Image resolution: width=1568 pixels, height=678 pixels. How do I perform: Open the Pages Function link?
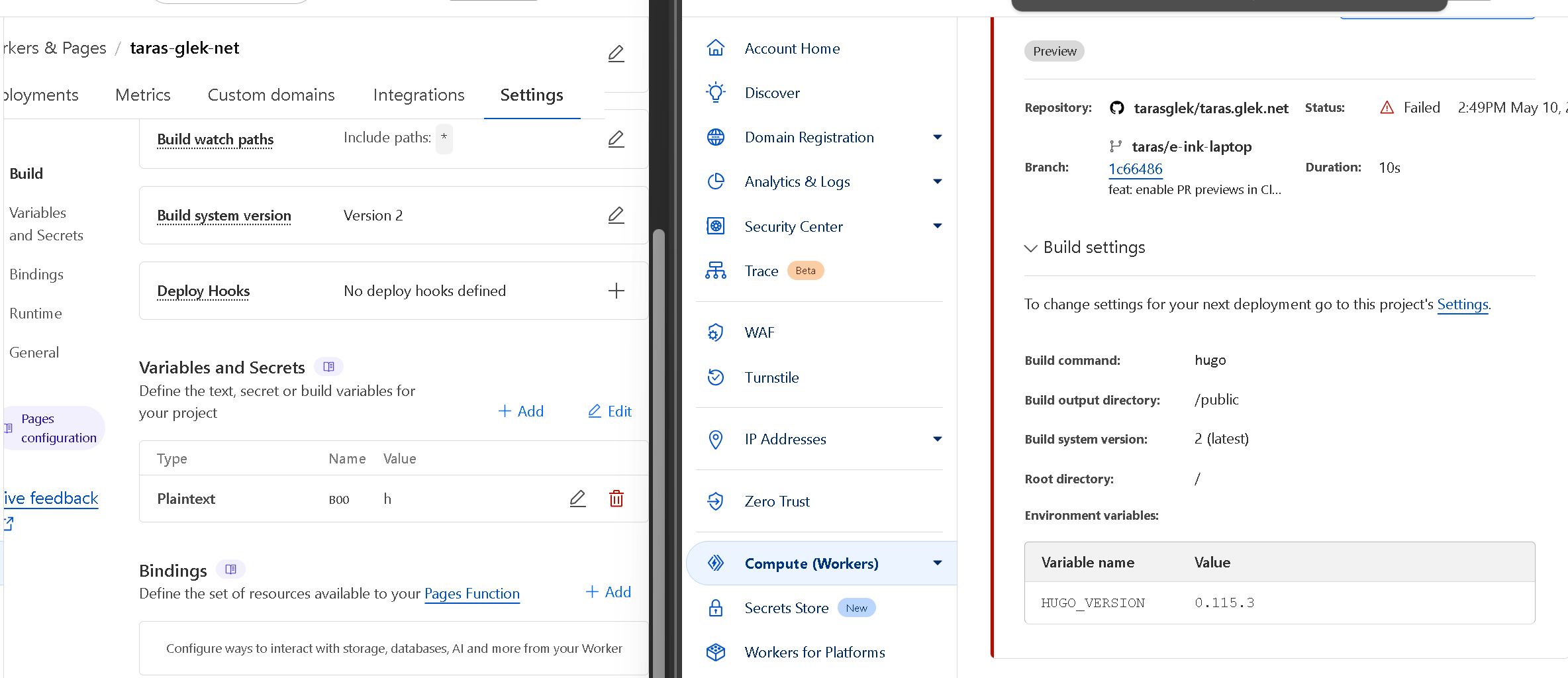(472, 593)
